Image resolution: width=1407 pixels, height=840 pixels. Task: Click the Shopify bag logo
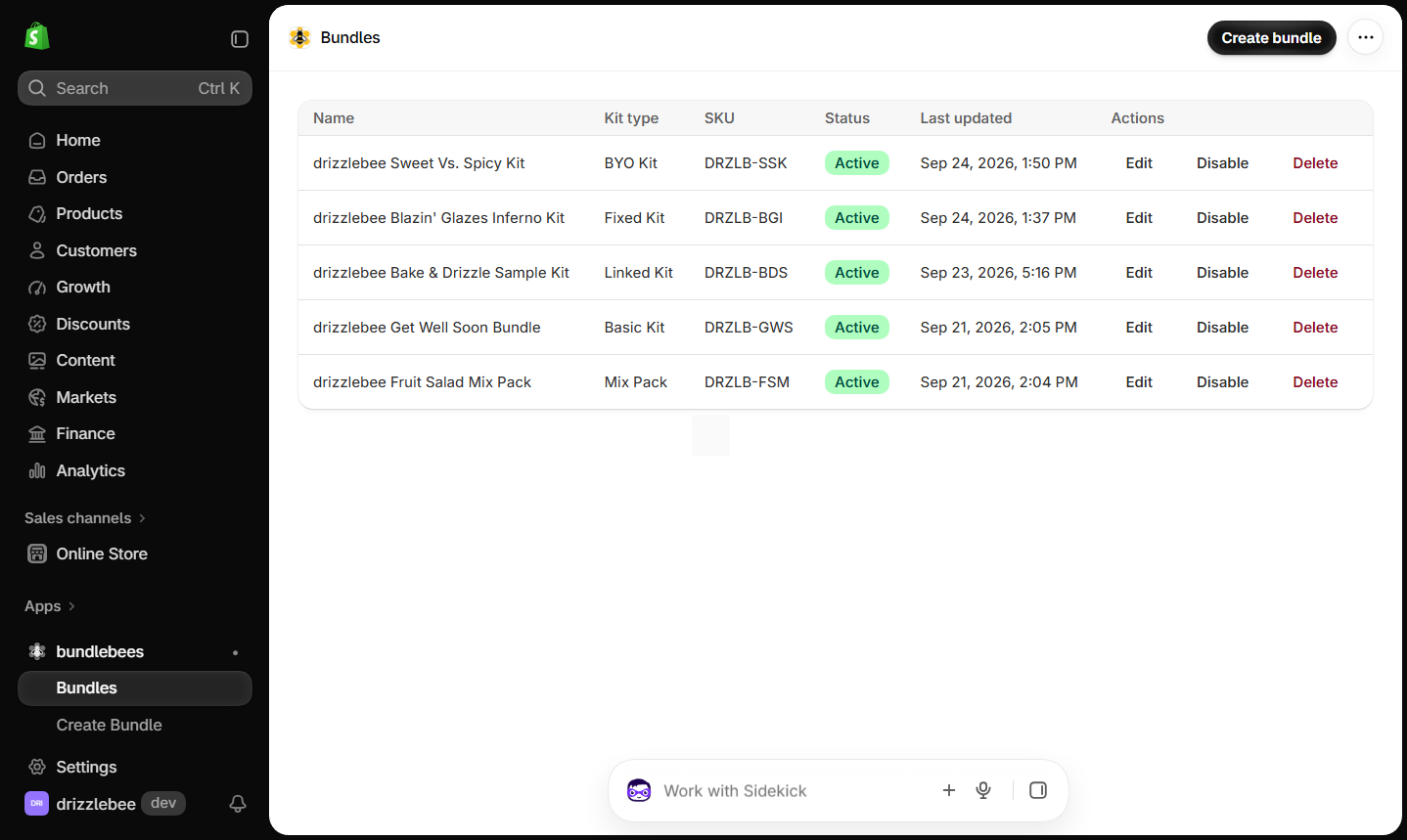tap(37, 38)
